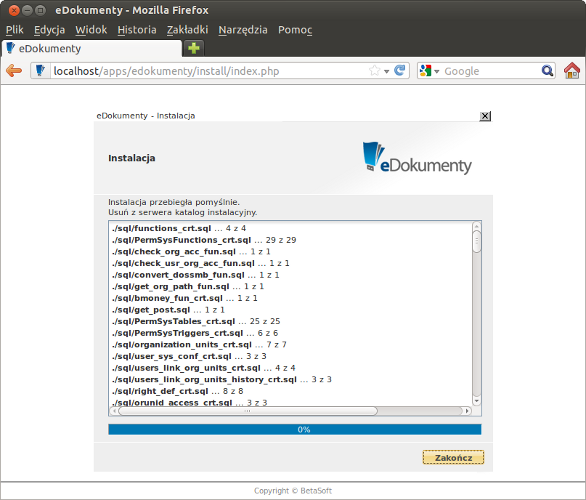Image resolution: width=586 pixels, height=500 pixels.
Task: Open the Plik menu
Action: tap(15, 30)
